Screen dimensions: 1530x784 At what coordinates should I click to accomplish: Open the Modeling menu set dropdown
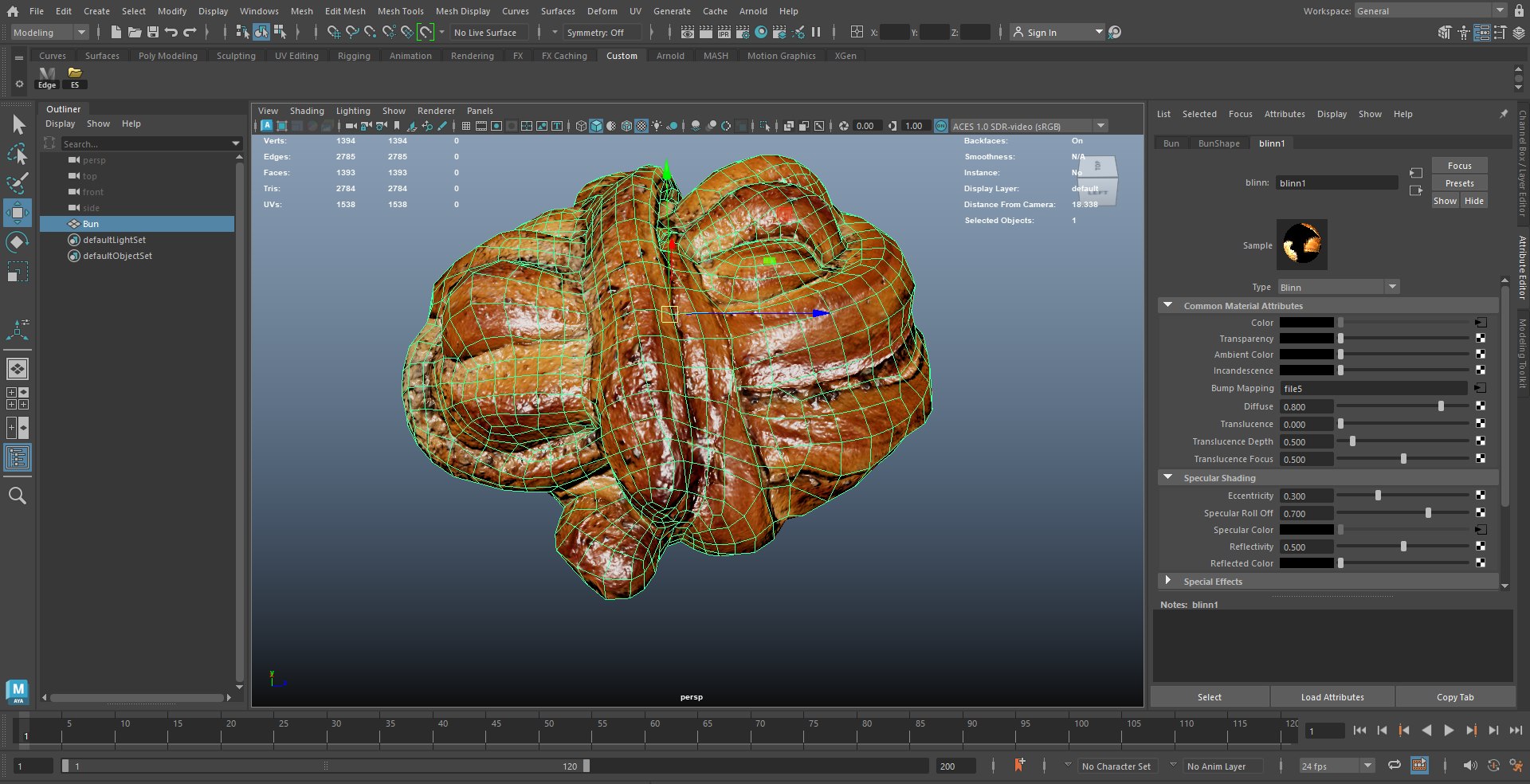click(49, 32)
